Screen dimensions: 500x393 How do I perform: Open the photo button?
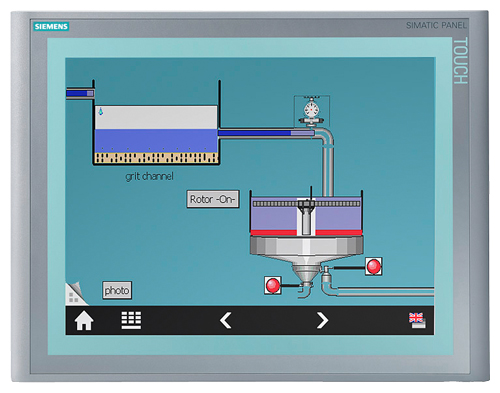(117, 290)
